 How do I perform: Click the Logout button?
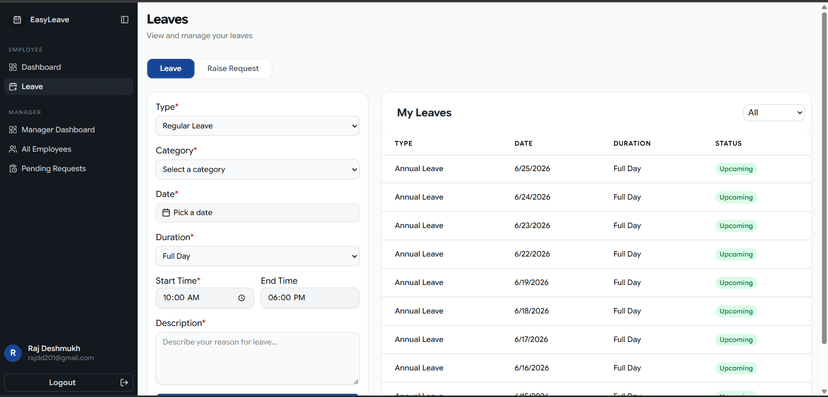69,382
